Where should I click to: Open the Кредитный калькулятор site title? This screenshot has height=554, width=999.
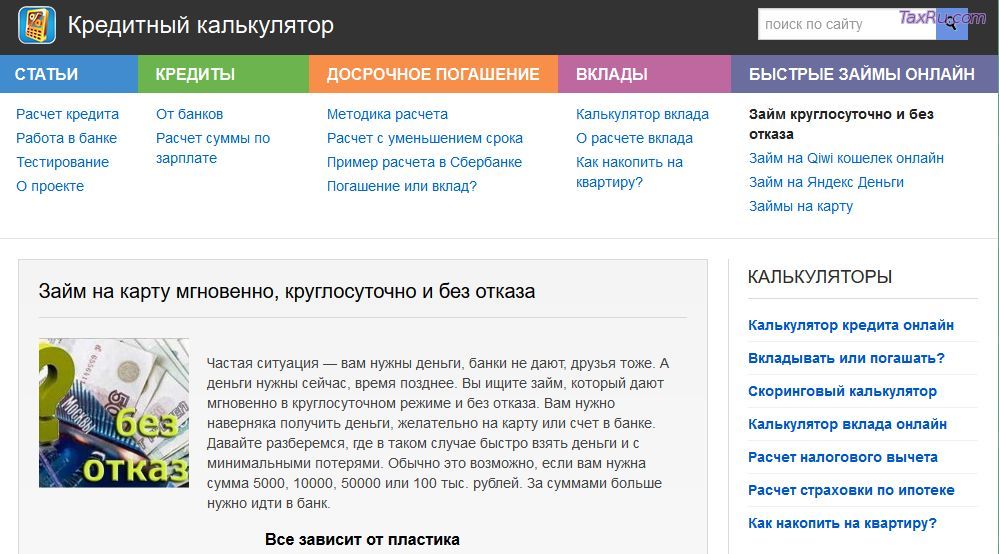click(x=201, y=25)
